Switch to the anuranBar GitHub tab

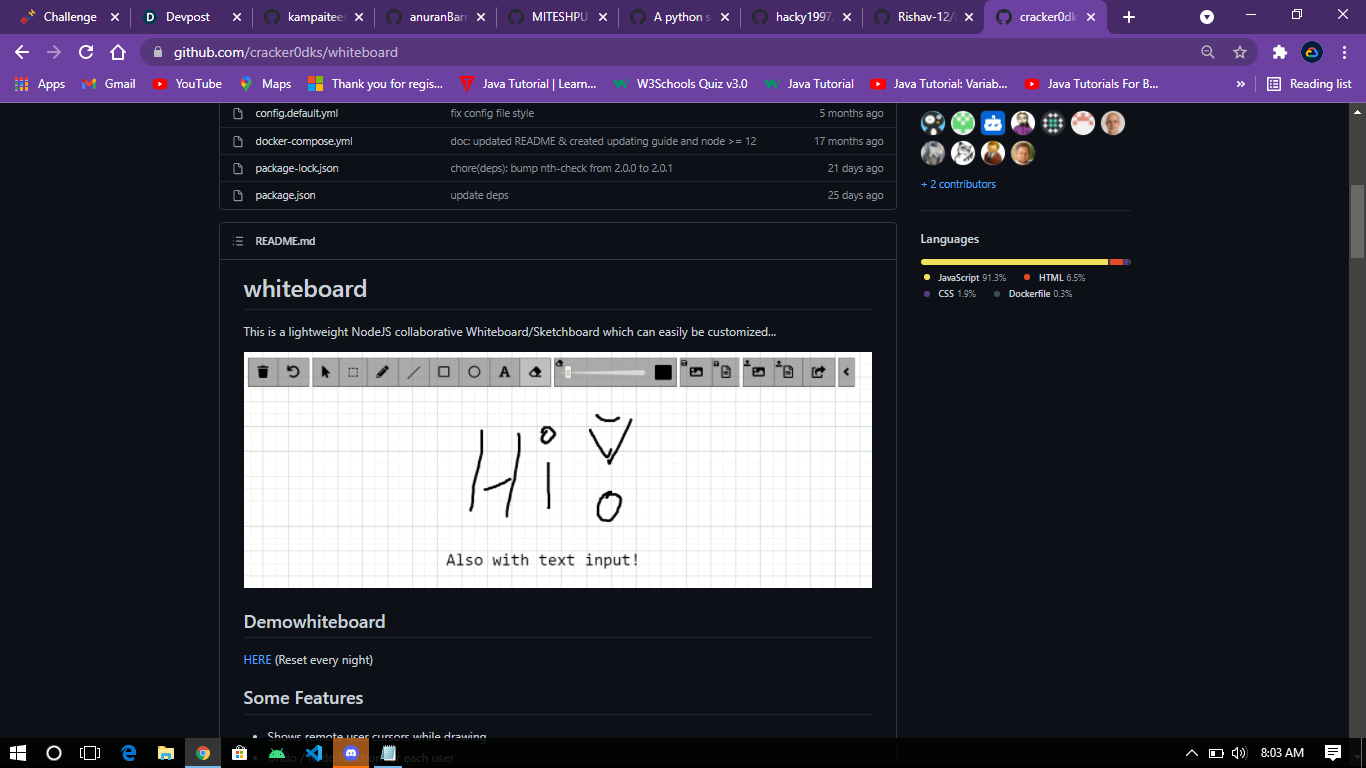(x=436, y=17)
